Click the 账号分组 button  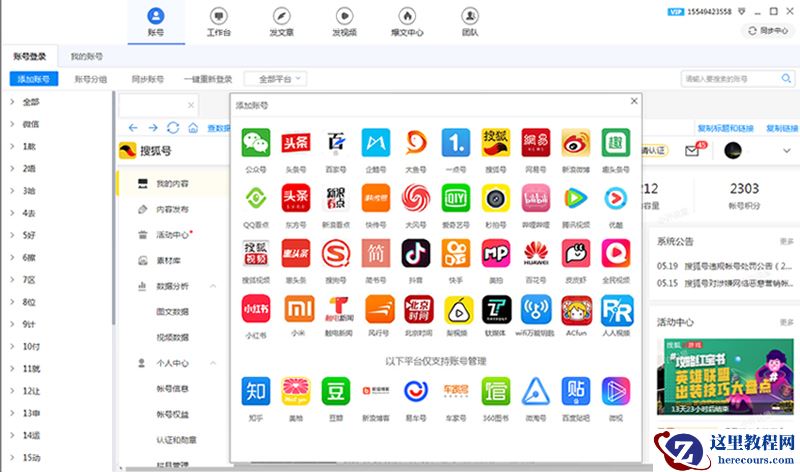coord(90,79)
